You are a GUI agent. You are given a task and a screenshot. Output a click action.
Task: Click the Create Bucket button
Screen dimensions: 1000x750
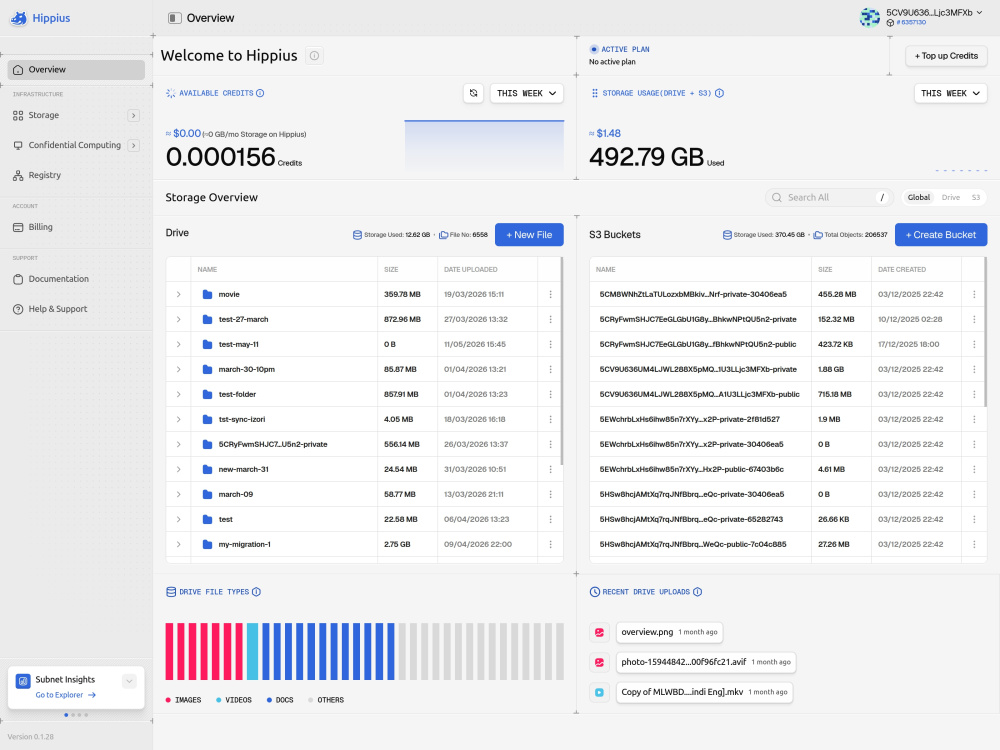pos(941,235)
